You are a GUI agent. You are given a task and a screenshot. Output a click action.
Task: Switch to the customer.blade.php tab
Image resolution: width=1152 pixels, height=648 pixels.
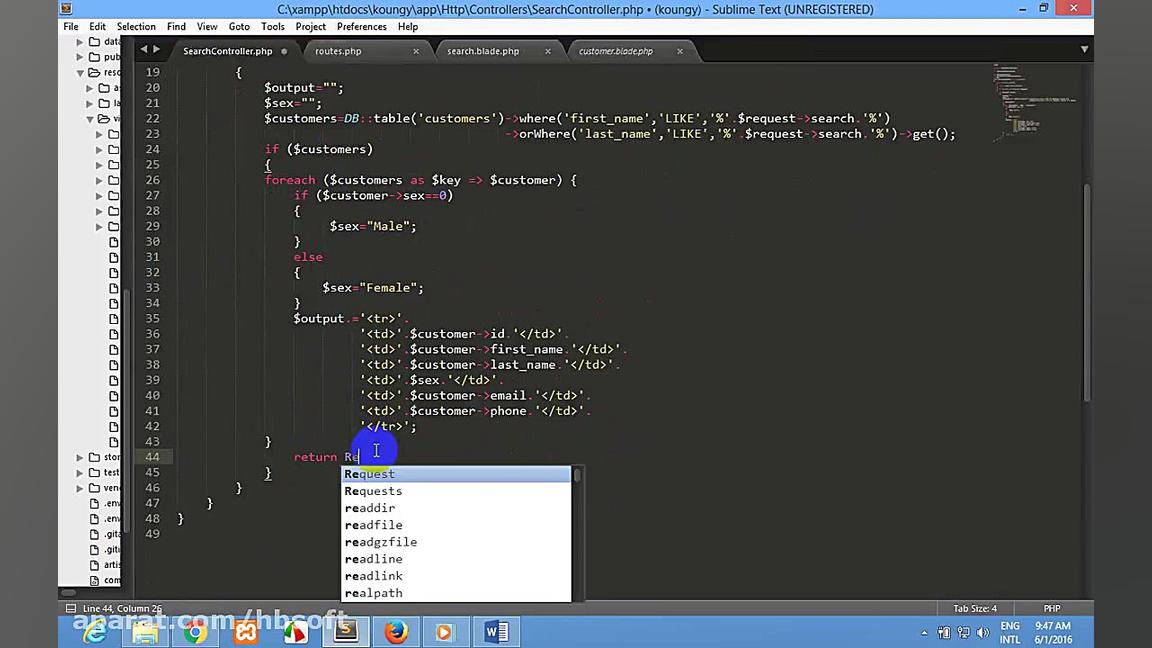click(x=615, y=51)
